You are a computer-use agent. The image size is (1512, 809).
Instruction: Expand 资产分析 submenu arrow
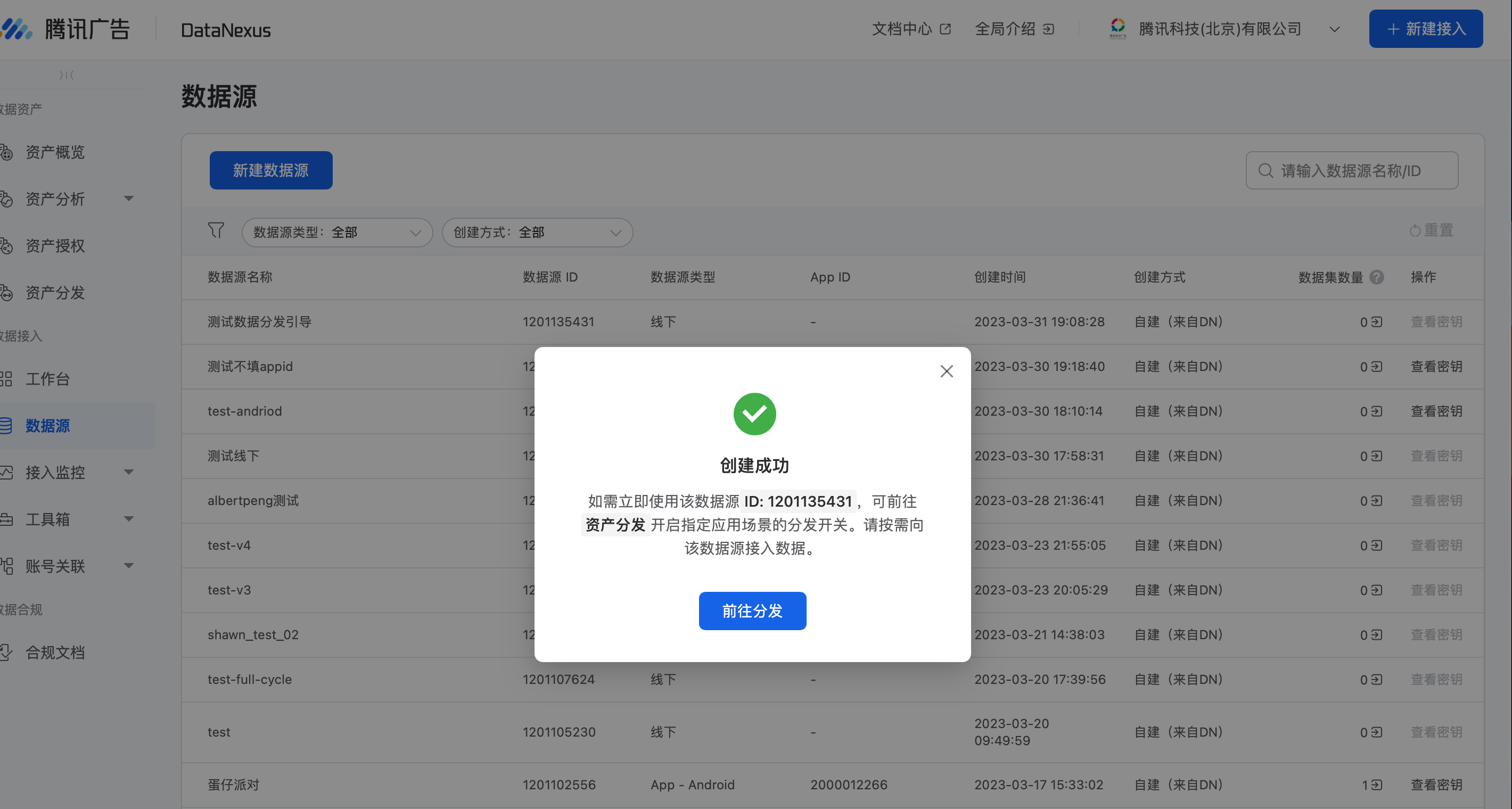coord(128,199)
